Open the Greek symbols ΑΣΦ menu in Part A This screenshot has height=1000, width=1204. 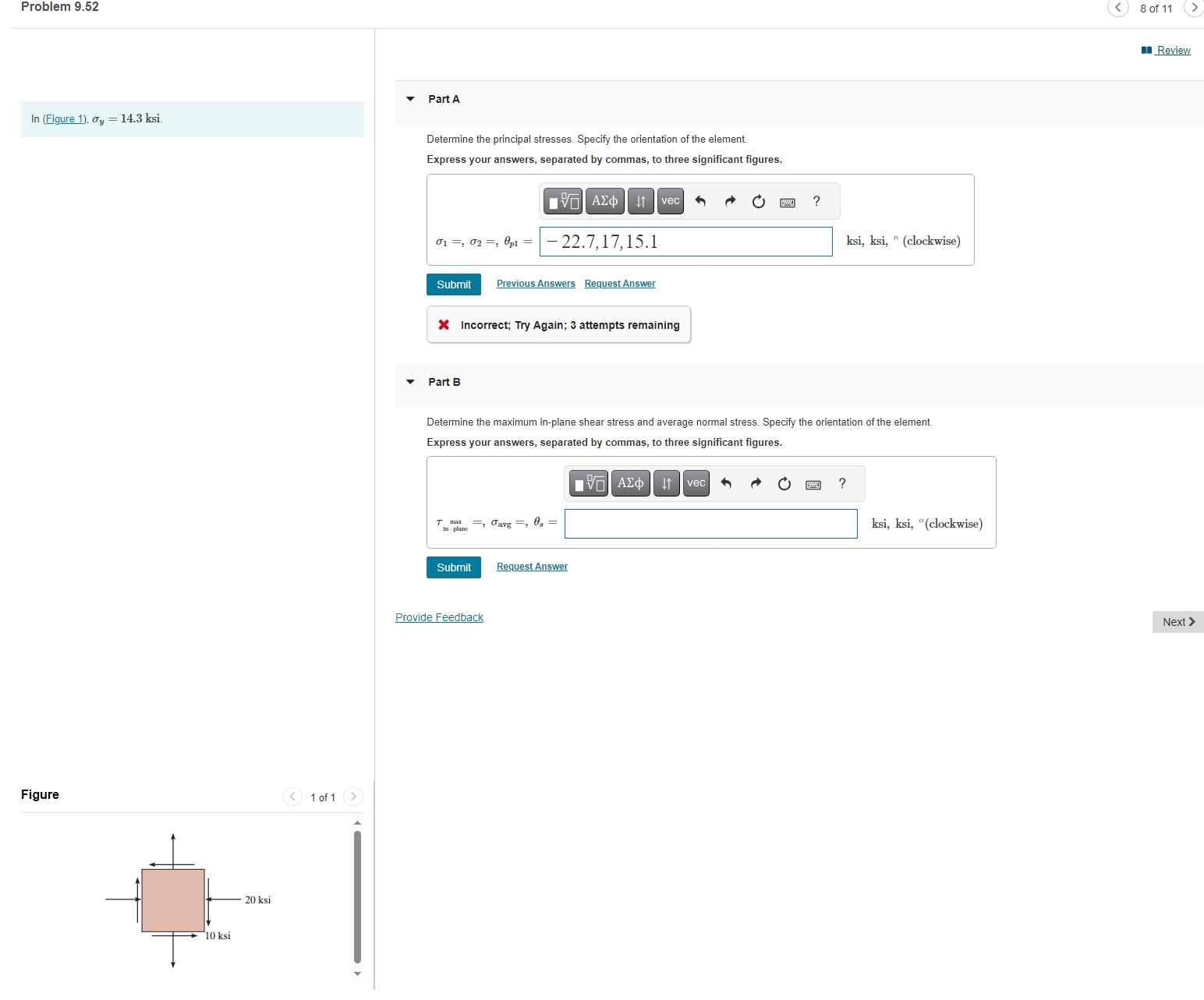(604, 201)
